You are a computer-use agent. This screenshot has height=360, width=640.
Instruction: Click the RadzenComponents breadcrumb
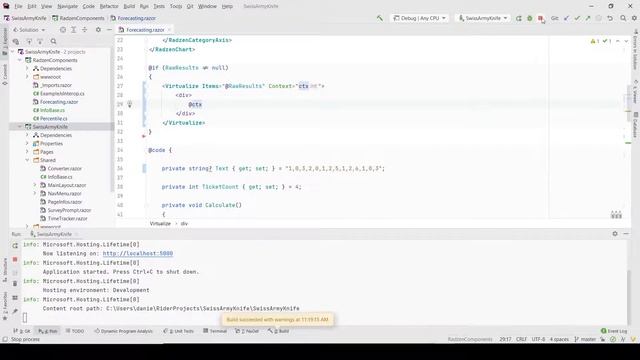tap(78, 18)
